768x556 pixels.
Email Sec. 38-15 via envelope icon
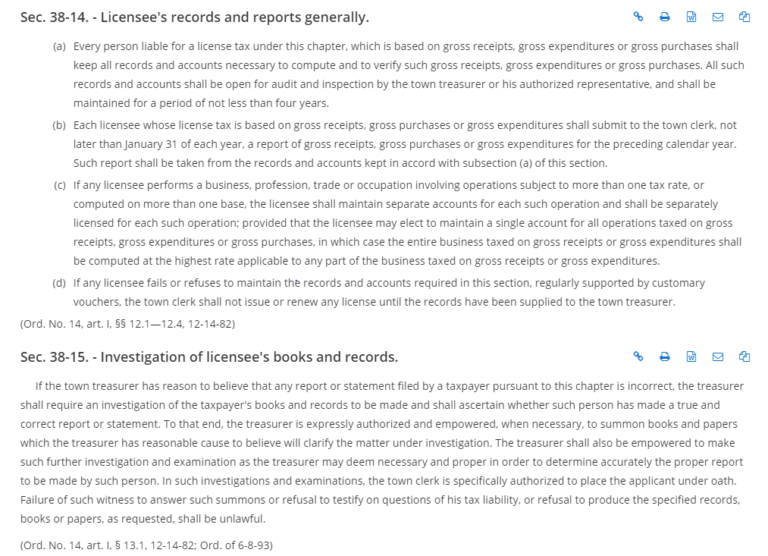(717, 356)
